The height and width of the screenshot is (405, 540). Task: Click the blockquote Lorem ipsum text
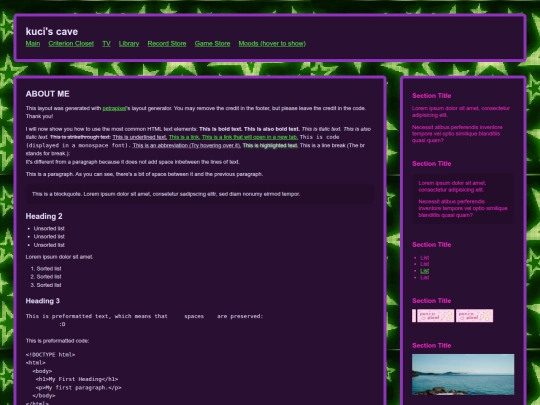click(166, 194)
